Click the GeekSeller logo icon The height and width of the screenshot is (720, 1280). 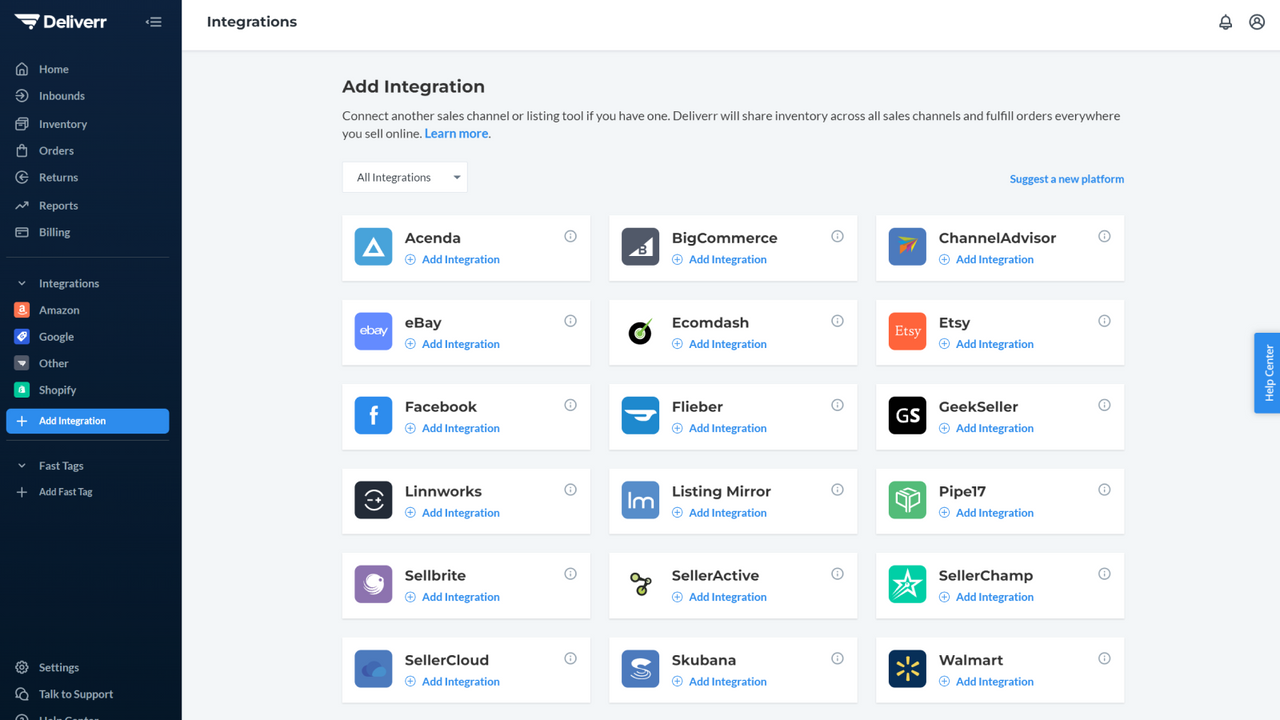point(907,416)
